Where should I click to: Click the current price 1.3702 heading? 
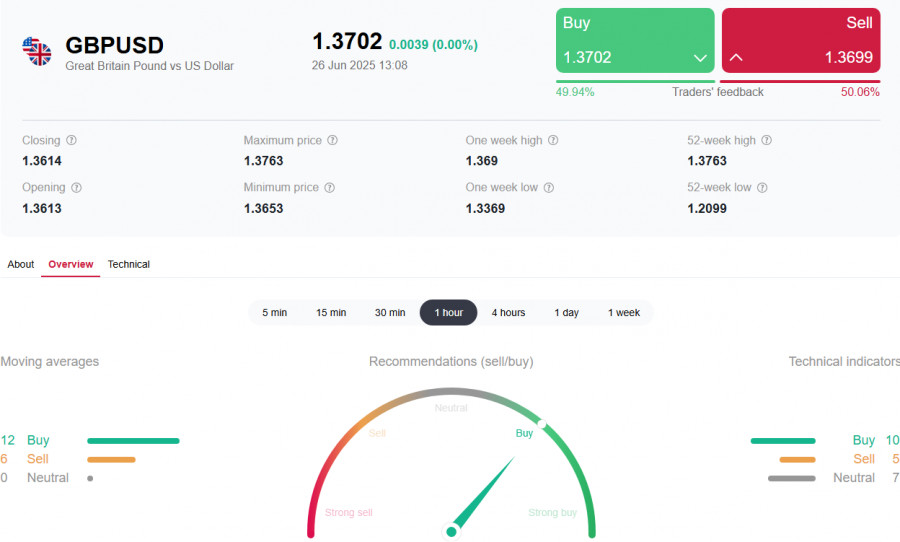click(347, 41)
